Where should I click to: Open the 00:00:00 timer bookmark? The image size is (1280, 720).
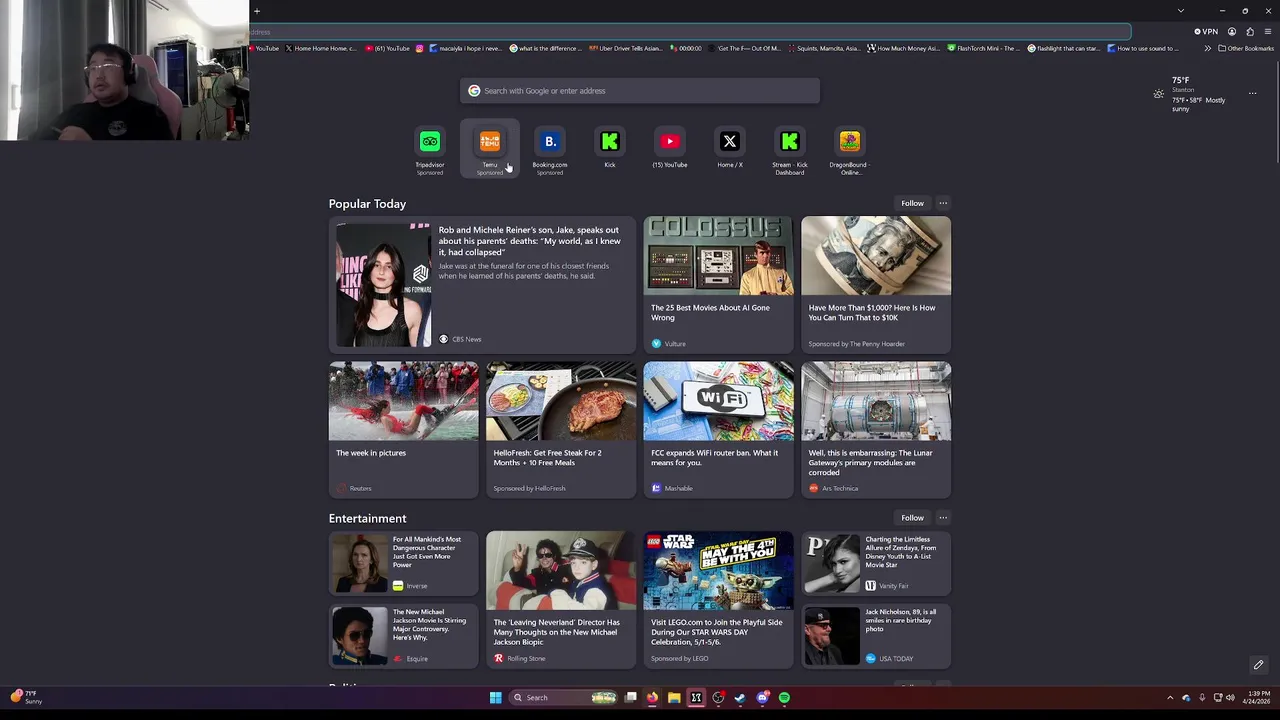tap(686, 48)
